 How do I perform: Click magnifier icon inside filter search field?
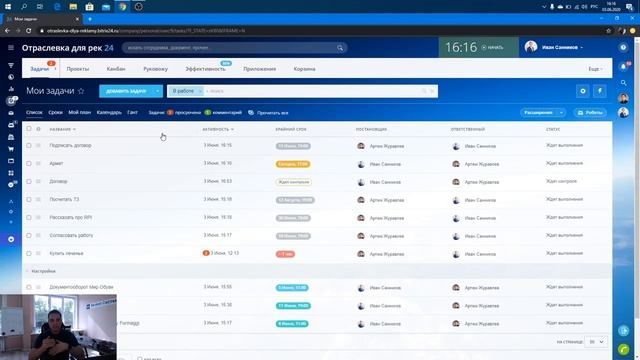coord(424,91)
